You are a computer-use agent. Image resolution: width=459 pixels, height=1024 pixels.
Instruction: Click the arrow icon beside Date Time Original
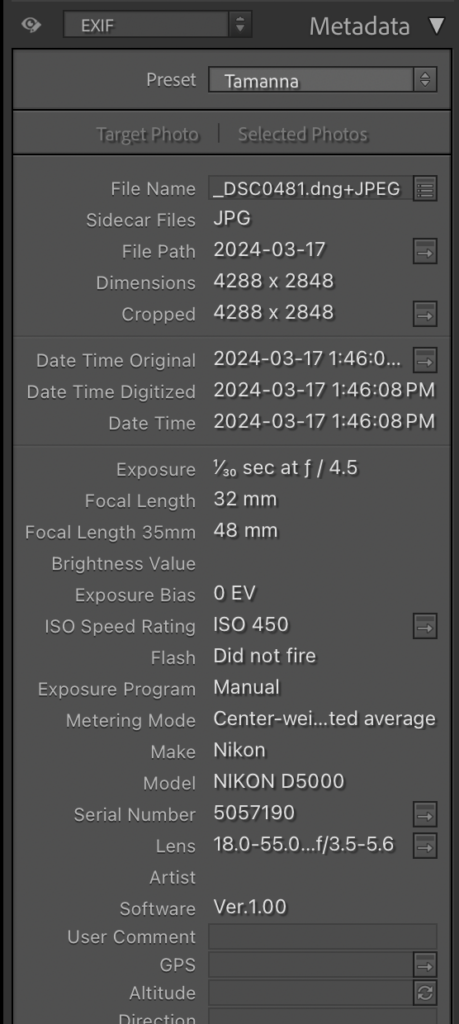coord(425,360)
